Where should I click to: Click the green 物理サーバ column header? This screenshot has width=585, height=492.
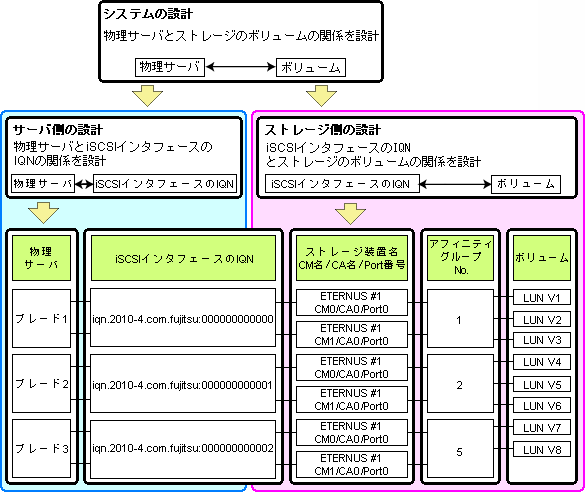(41, 258)
